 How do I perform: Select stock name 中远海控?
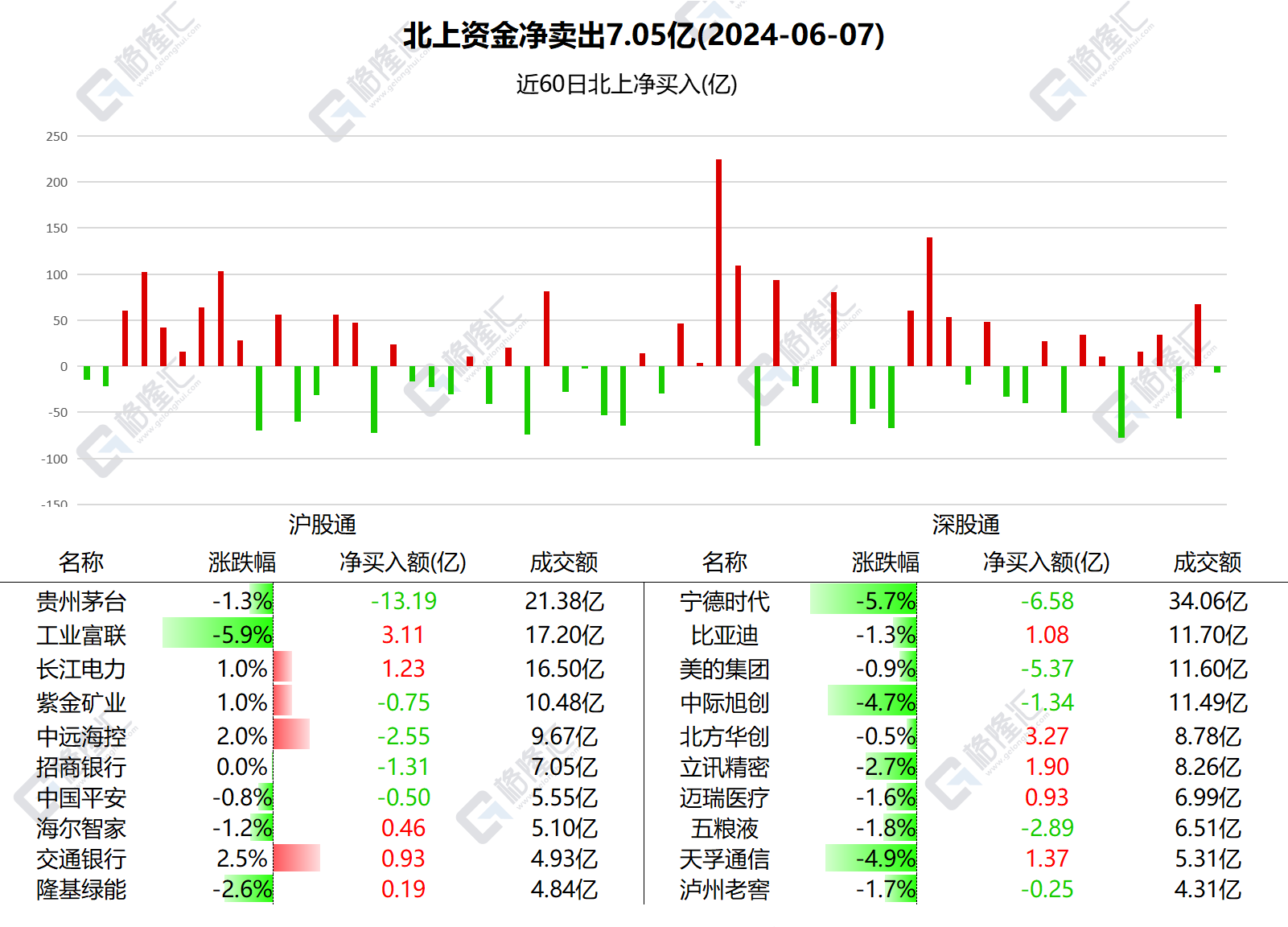pyautogui.click(x=81, y=736)
